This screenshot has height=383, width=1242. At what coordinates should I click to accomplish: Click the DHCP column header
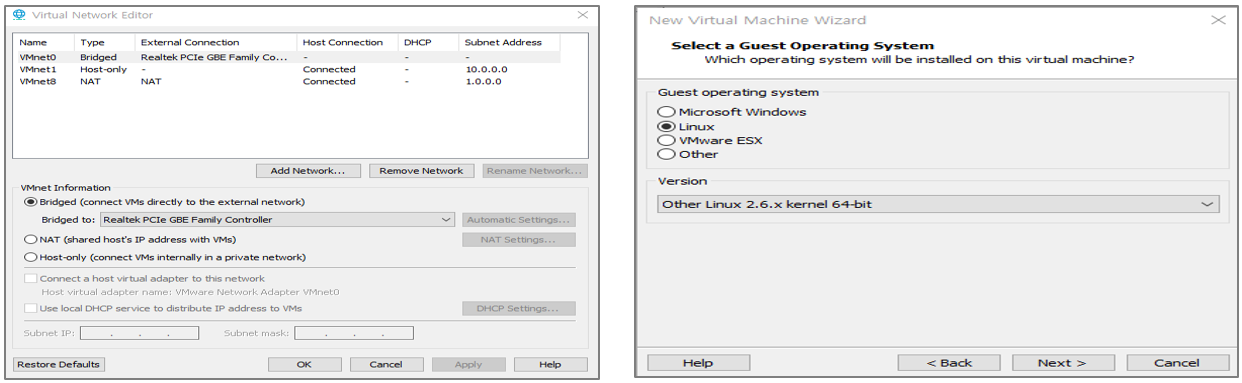429,42
